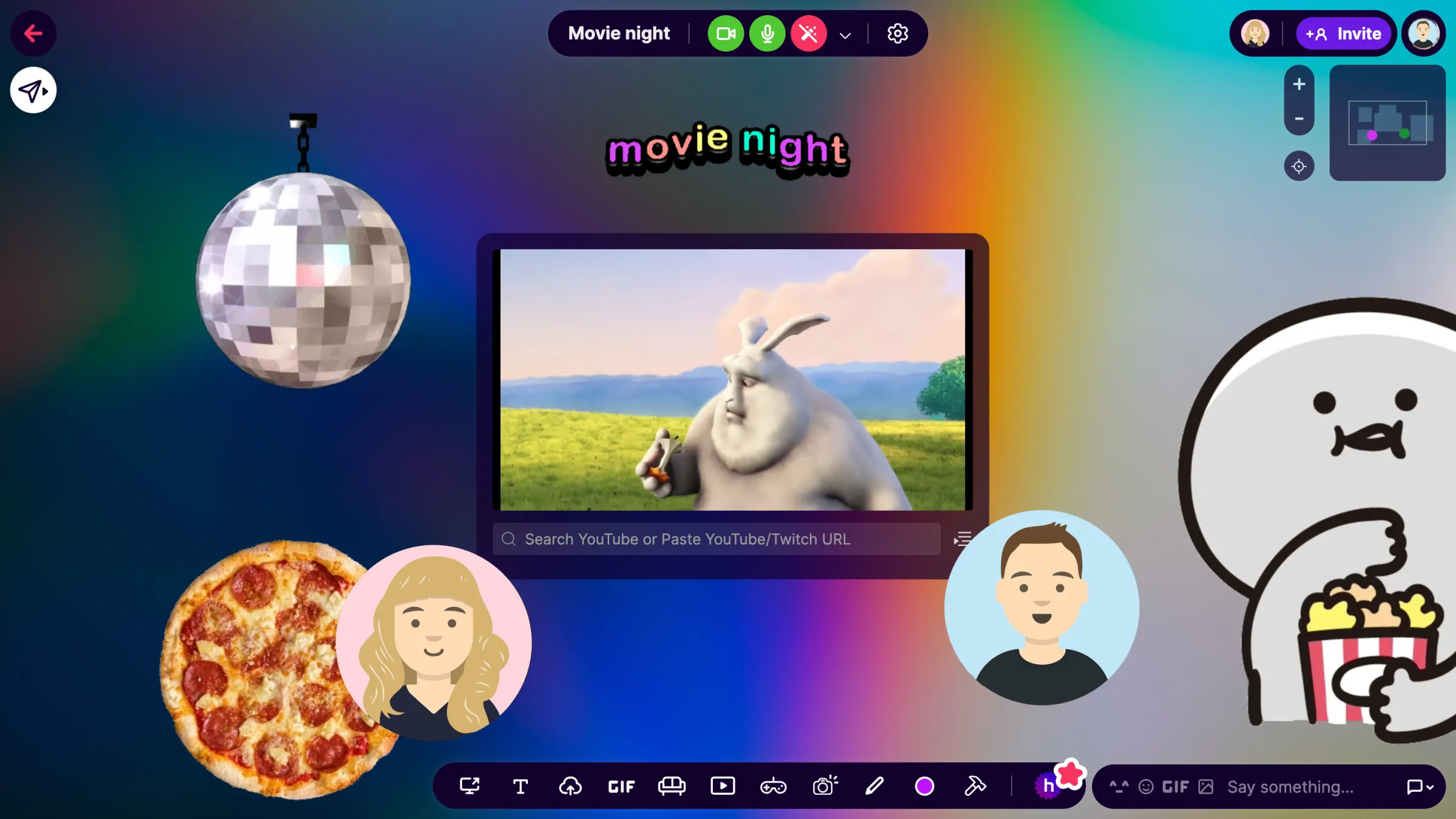Take a room snapshot with camera icon
This screenshot has height=819, width=1456.
[825, 786]
